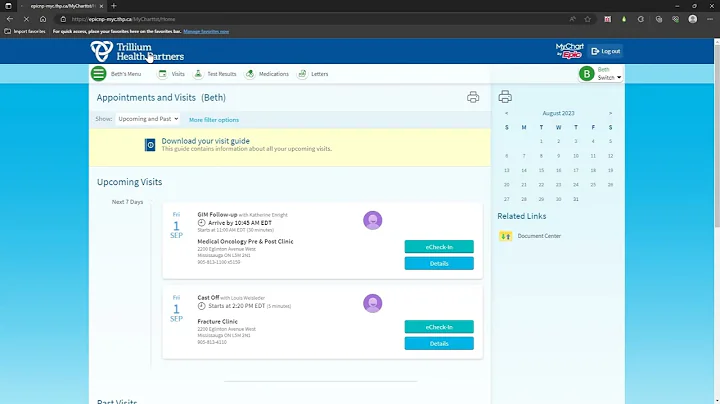Click the Cast Off visit title
This screenshot has width=720, height=404.
(208, 297)
